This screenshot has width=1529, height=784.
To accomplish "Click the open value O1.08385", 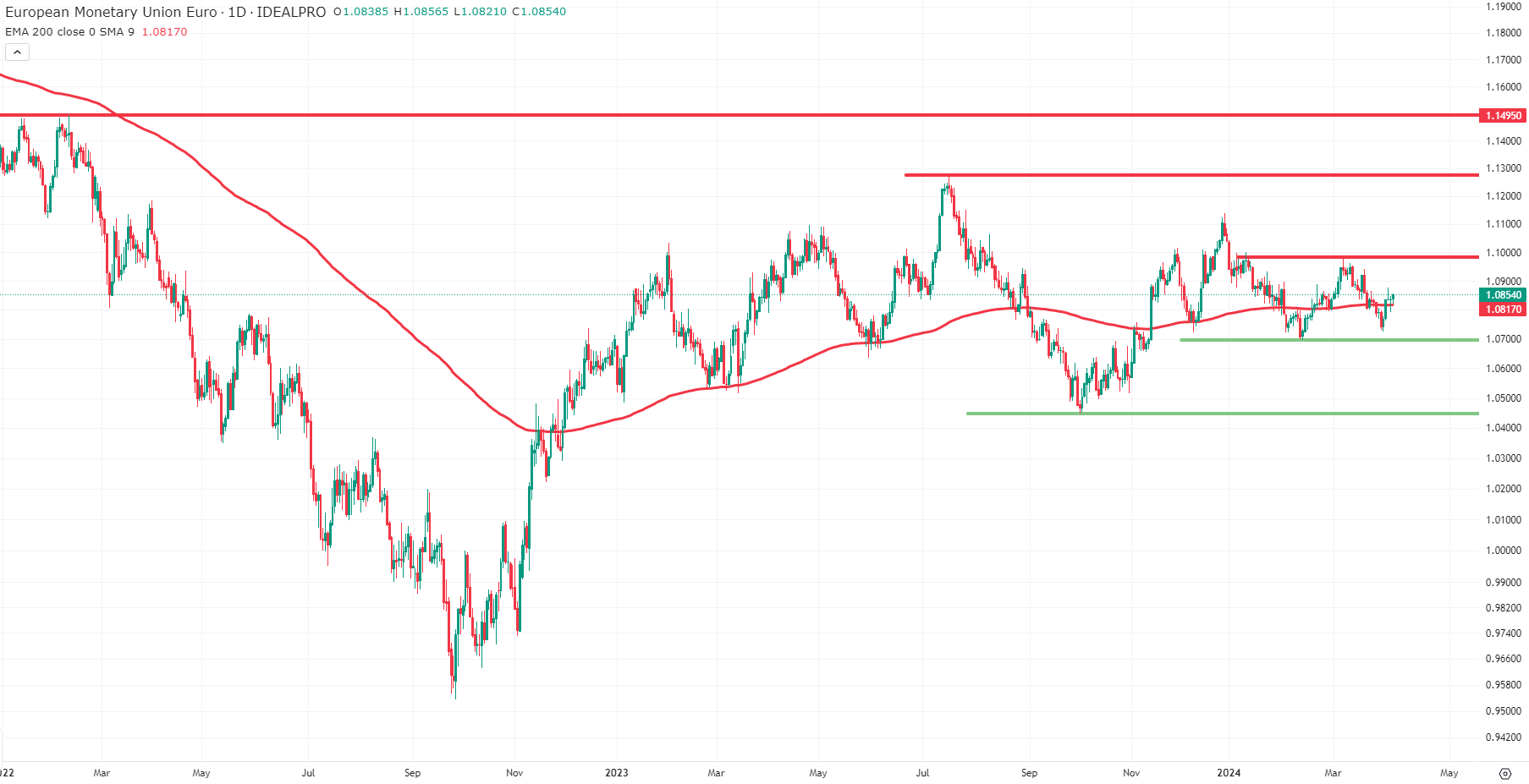I will pyautogui.click(x=360, y=12).
